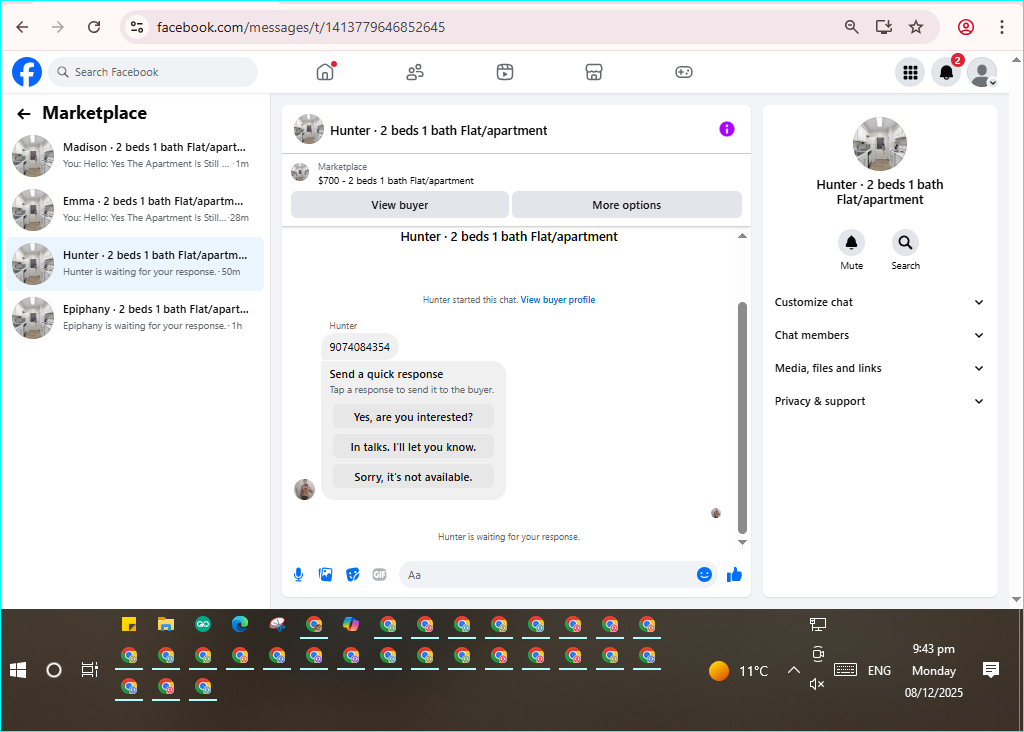Open Facebook menu grid icon
This screenshot has height=732, width=1024.
click(910, 72)
